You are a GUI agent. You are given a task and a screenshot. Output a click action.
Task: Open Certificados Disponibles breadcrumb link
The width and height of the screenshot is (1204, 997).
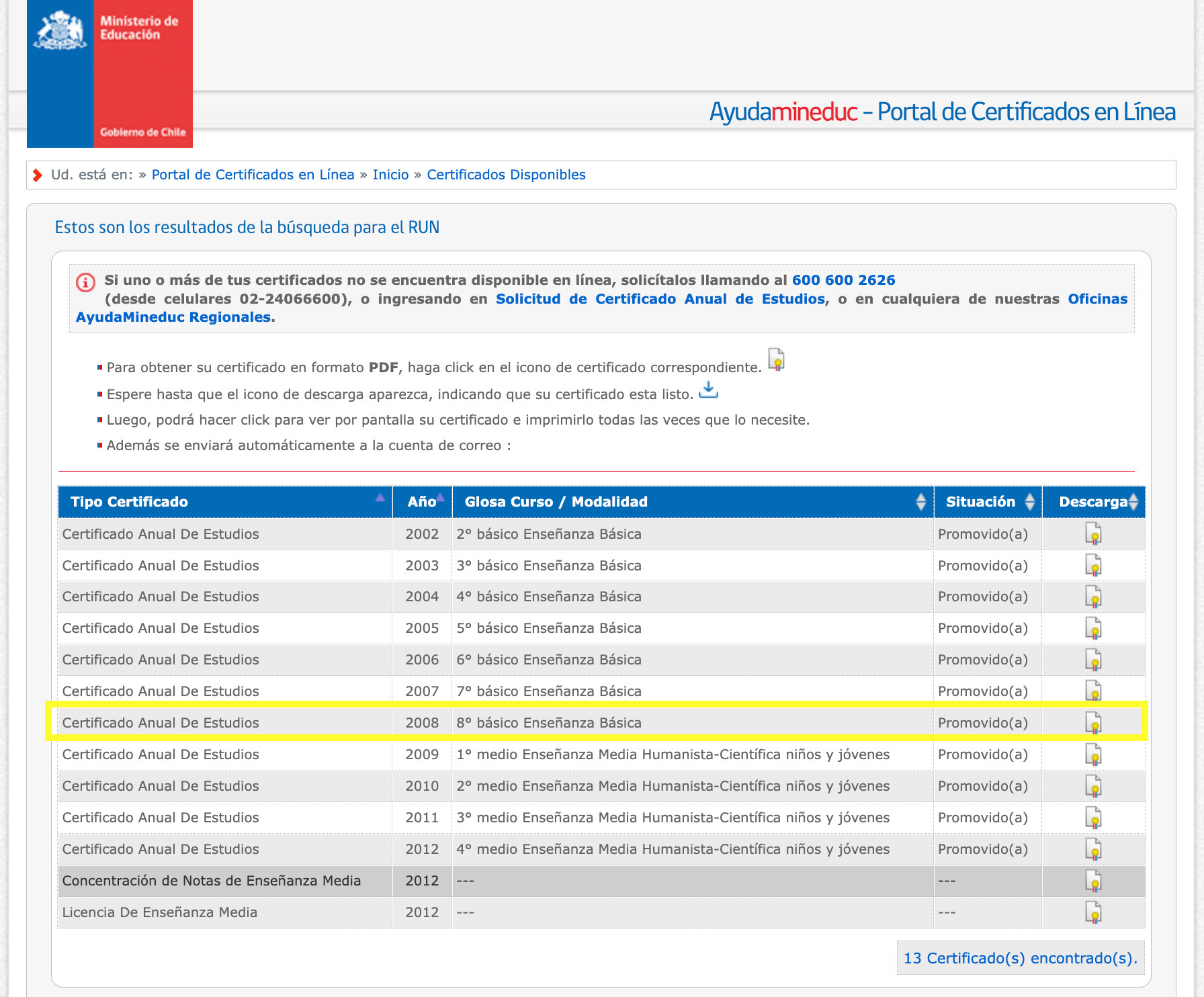click(506, 175)
